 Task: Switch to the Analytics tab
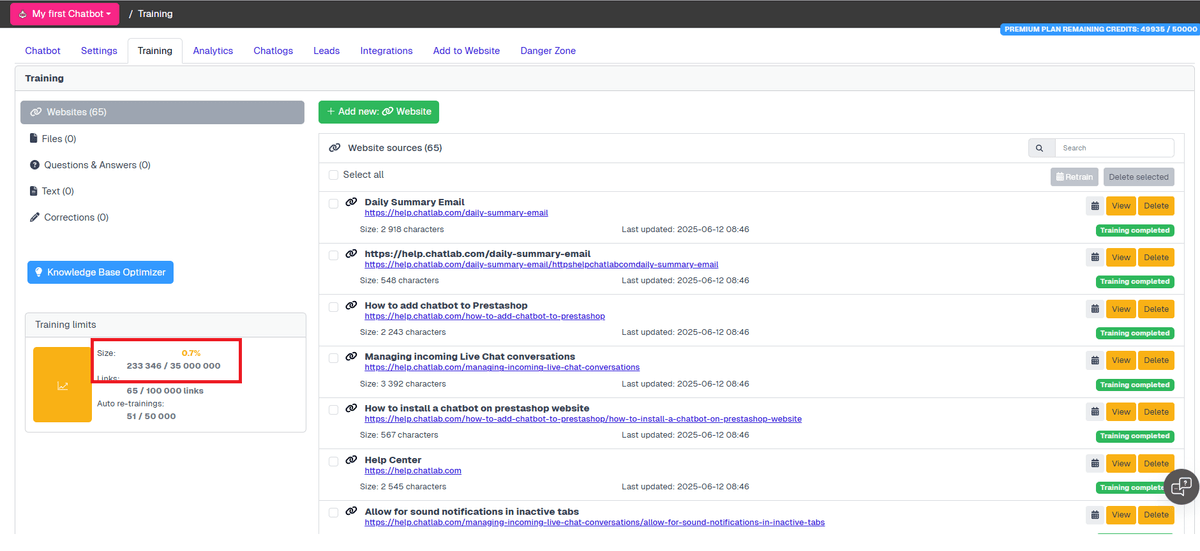(212, 51)
